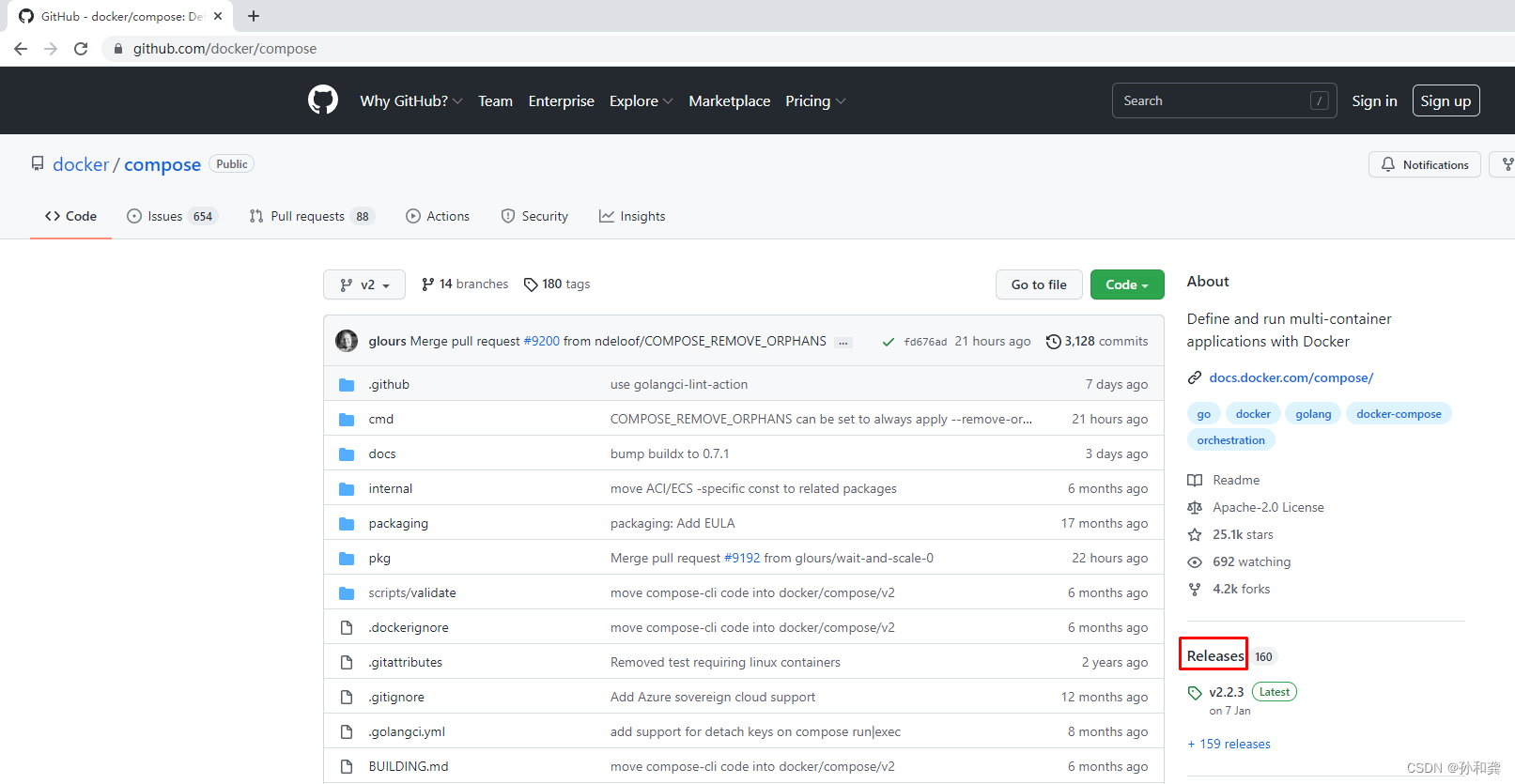View the 25.1k stars link

[x=1230, y=534]
